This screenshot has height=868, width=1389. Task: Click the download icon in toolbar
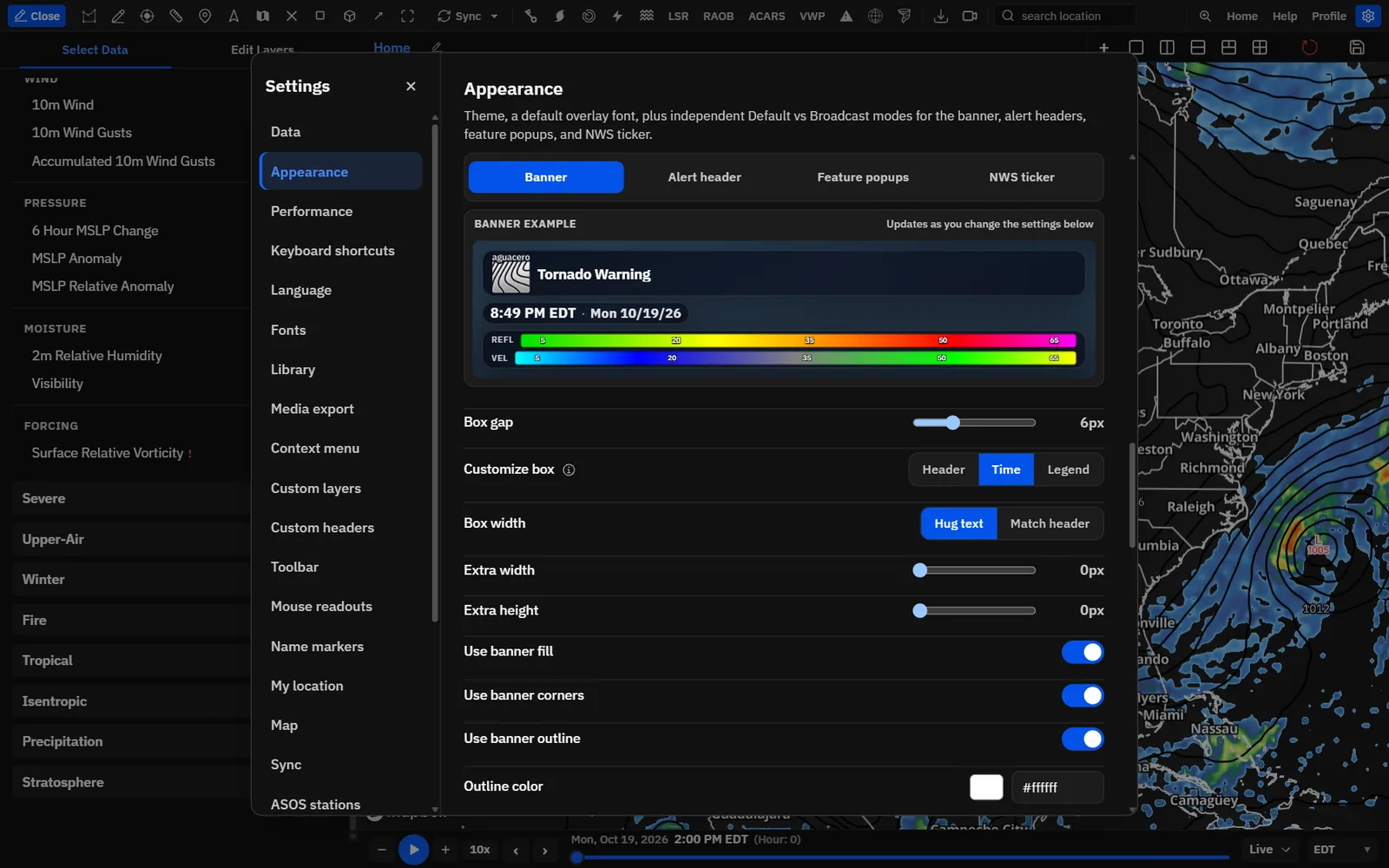[x=940, y=16]
